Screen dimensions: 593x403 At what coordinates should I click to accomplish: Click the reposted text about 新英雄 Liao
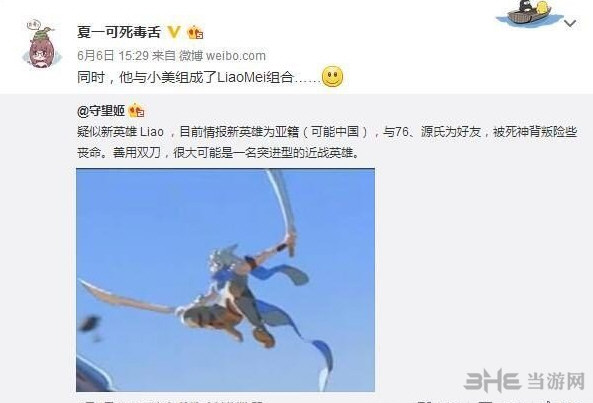point(327,142)
